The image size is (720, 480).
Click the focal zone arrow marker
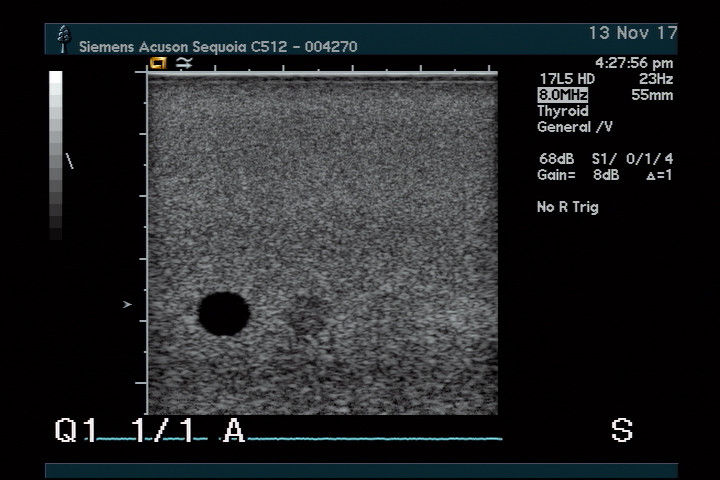pyautogui.click(x=127, y=304)
